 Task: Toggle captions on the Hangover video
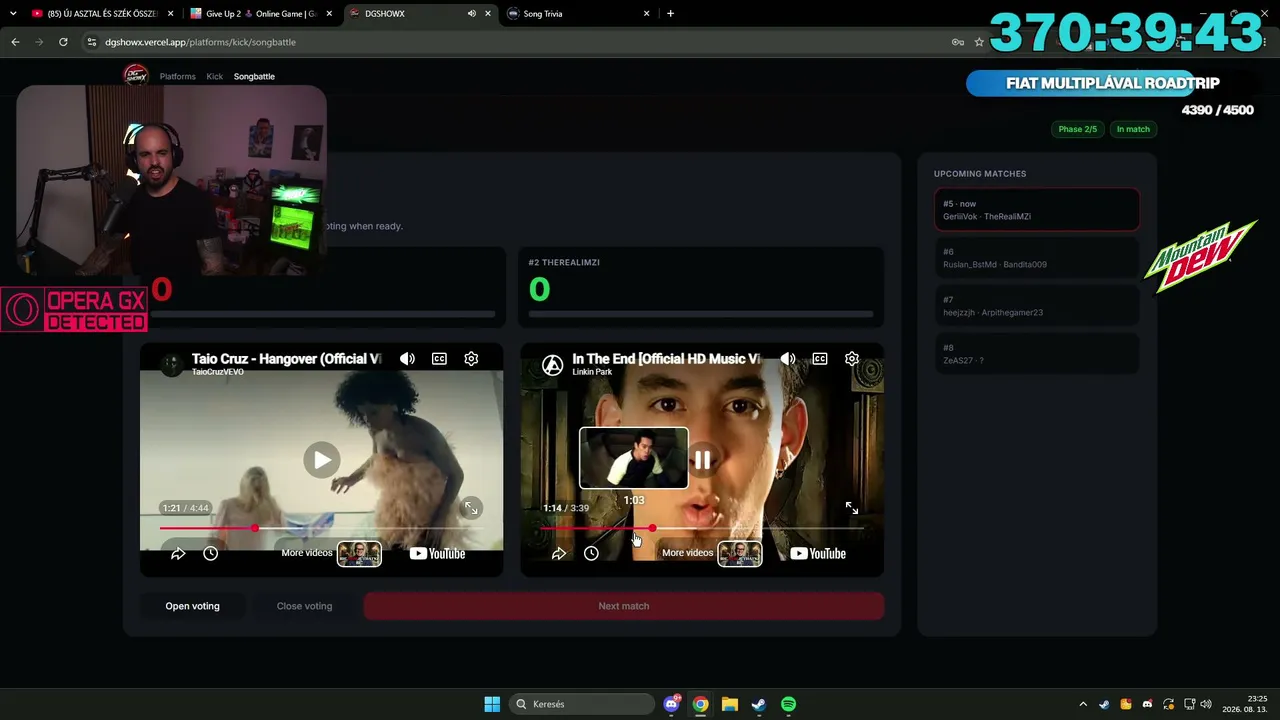pos(439,359)
